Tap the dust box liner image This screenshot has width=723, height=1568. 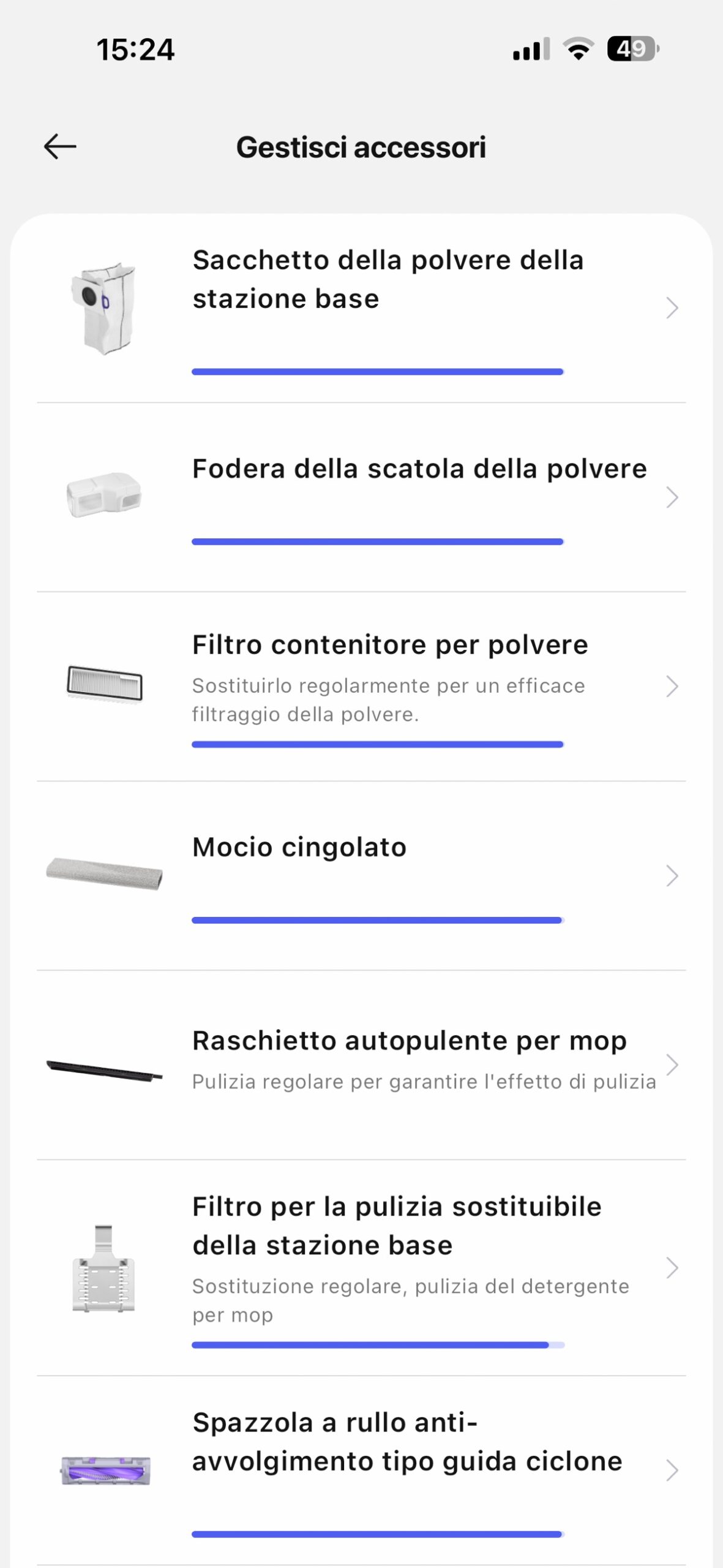pos(104,495)
